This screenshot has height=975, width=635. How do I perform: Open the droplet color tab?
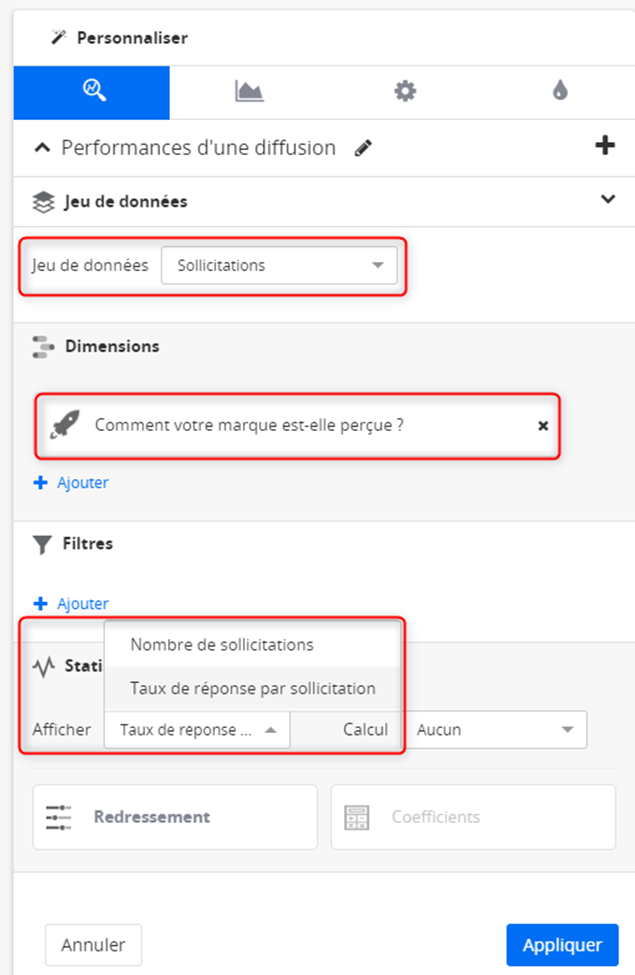pyautogui.click(x=560, y=92)
